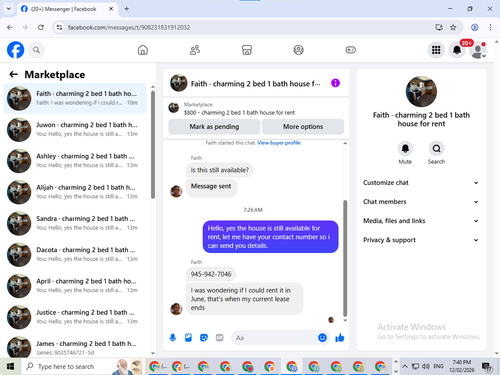Open Chrome profile icon in toolbar

pos(475,27)
